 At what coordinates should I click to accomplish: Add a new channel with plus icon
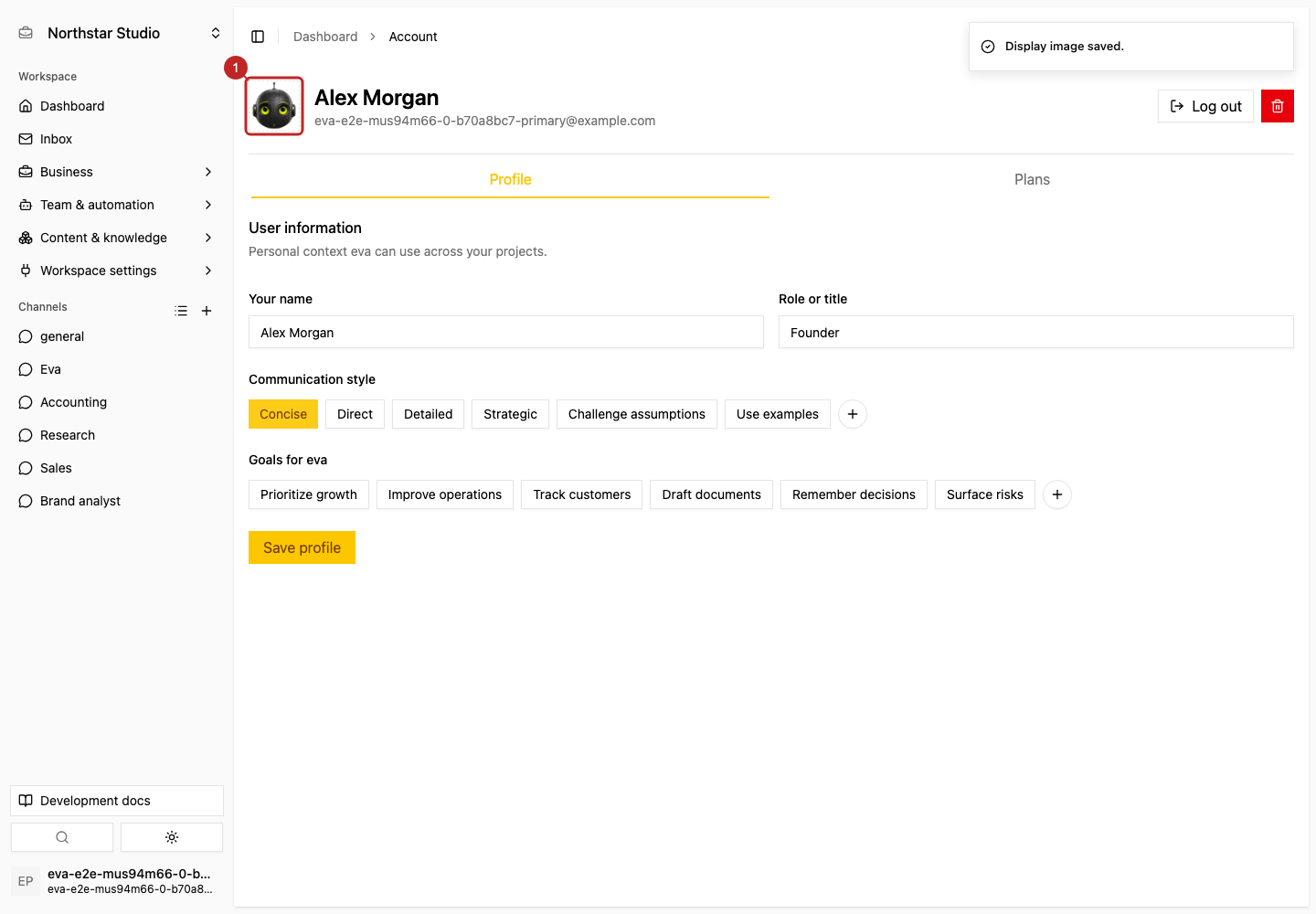207,311
